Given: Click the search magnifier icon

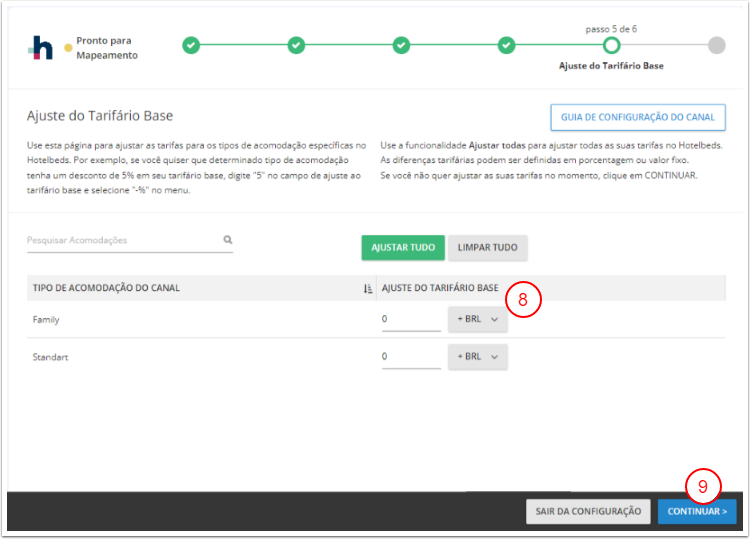Looking at the screenshot, I should coord(228,240).
